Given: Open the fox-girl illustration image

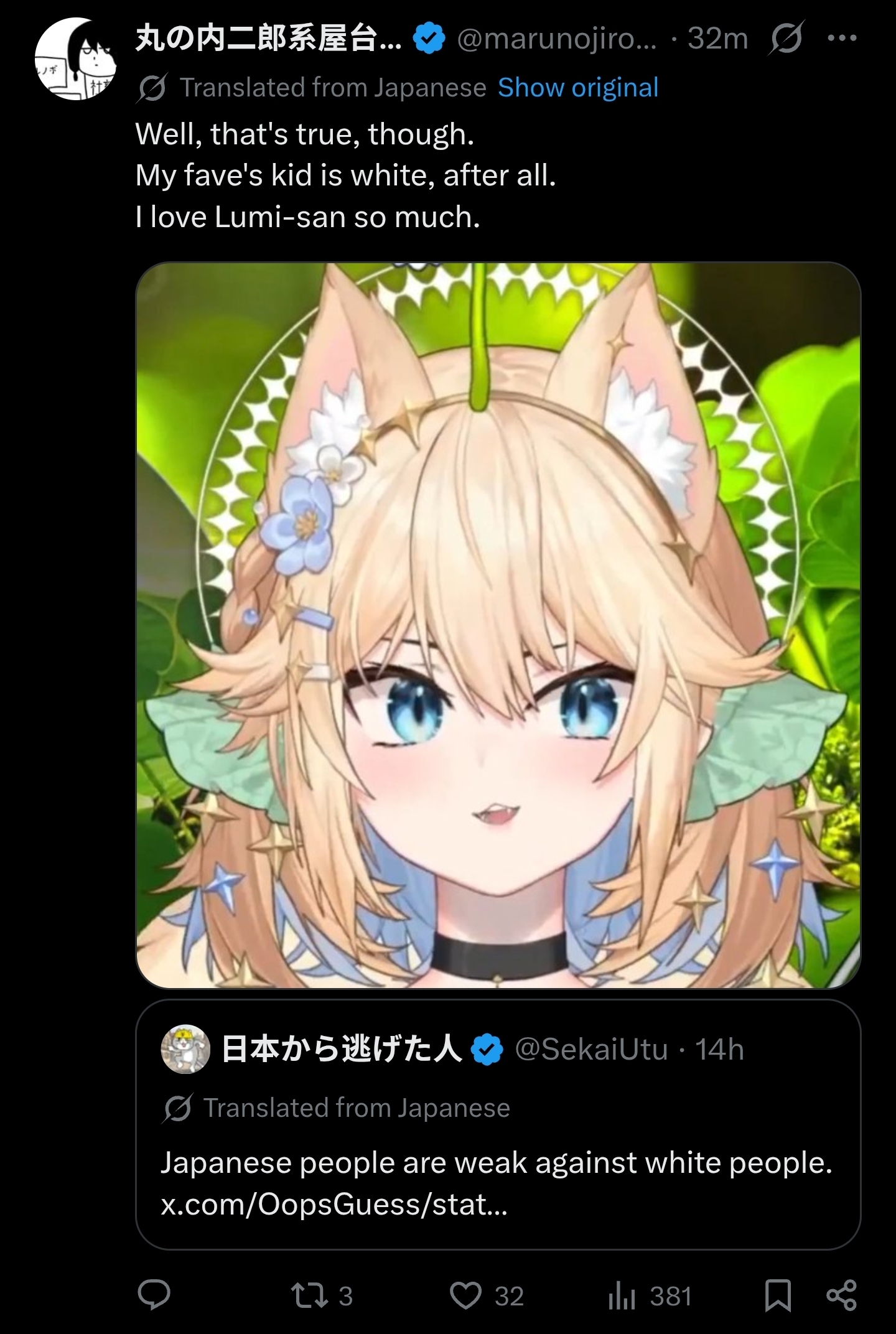Looking at the screenshot, I should coord(498,625).
